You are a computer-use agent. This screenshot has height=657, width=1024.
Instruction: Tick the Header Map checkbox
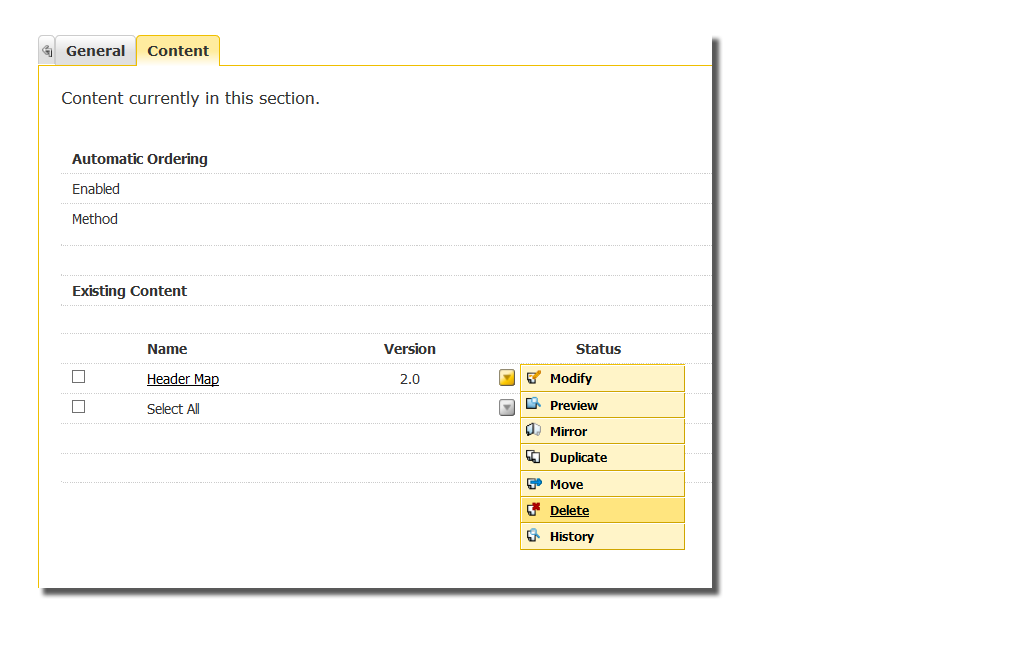coord(79,377)
